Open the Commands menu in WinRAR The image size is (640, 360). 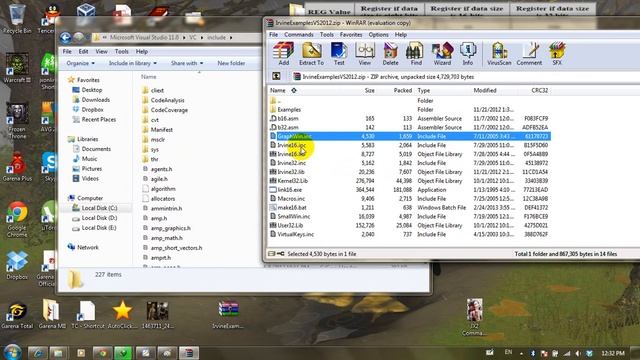pyautogui.click(x=299, y=35)
